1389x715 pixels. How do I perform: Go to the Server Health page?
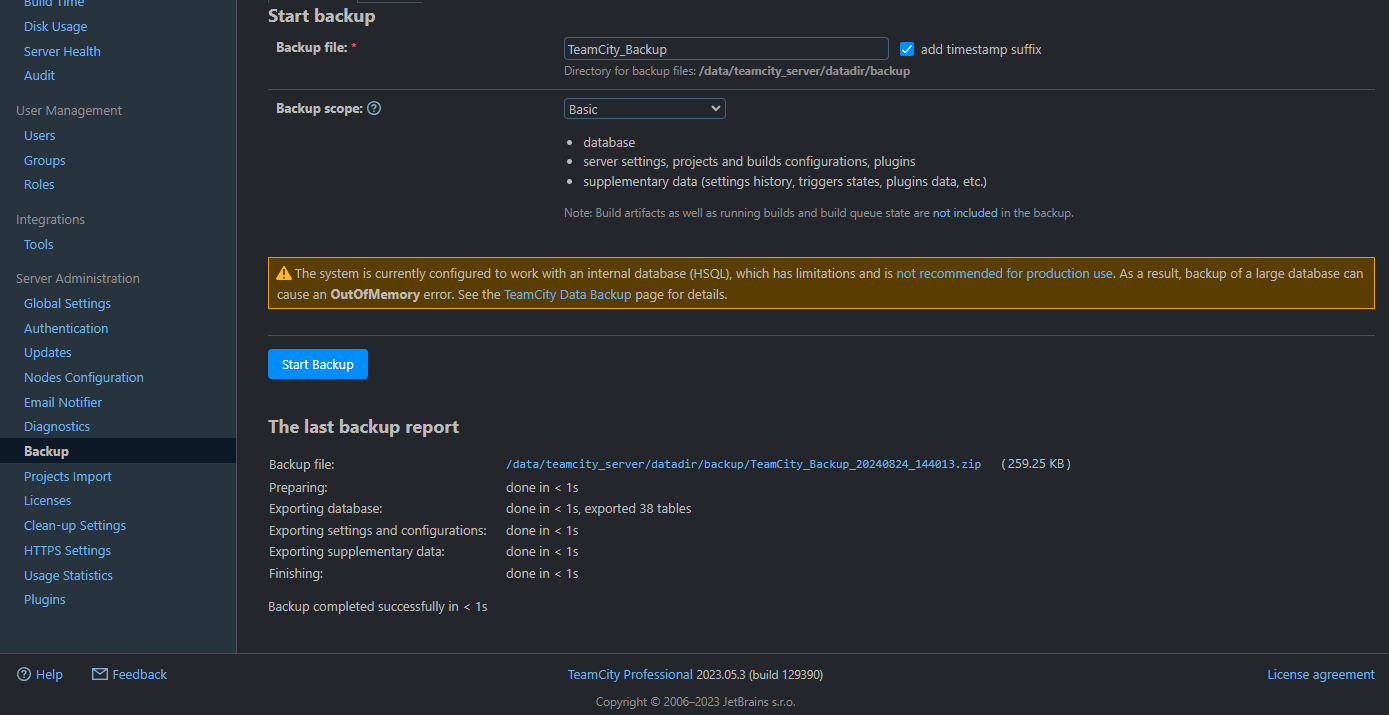pos(62,52)
